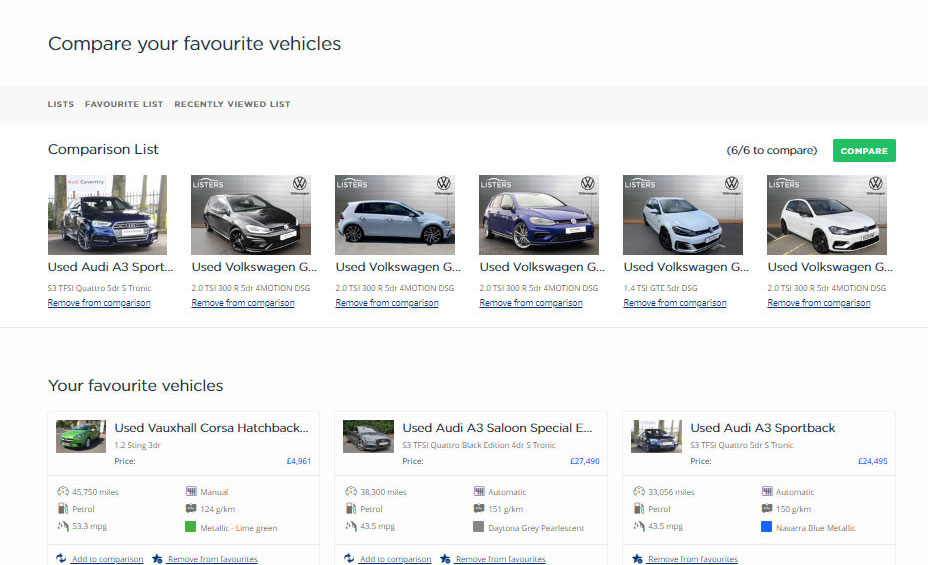Click the (6/6 to compare) counter text
The image size is (928, 565).
[772, 150]
